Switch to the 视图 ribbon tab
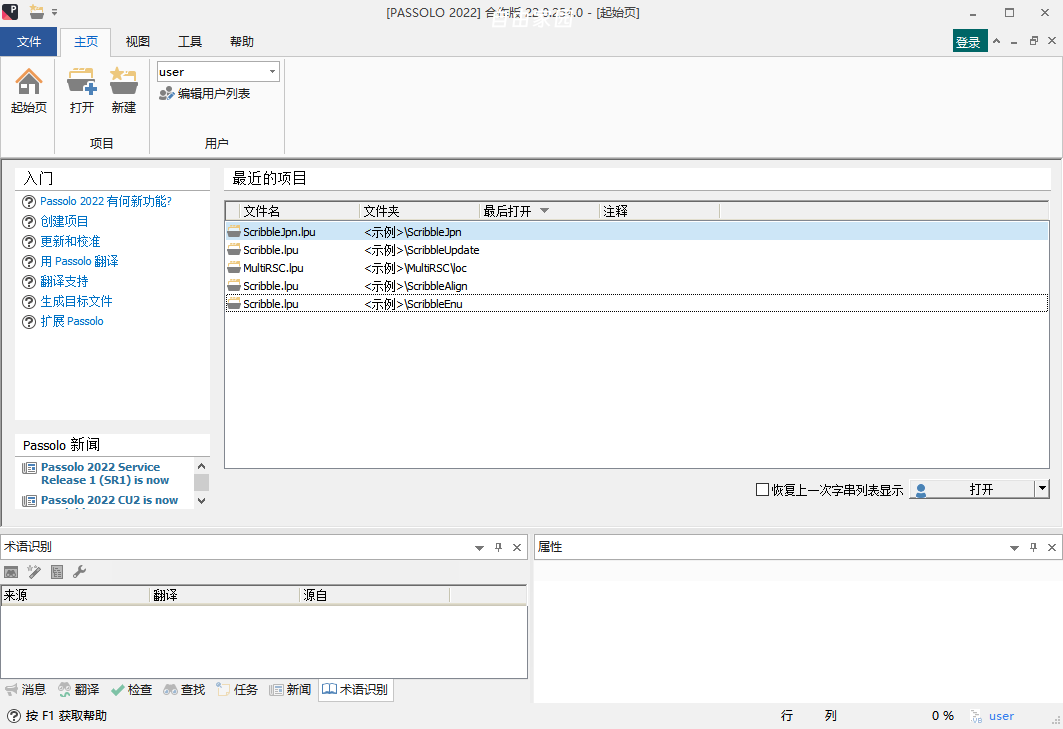The width and height of the screenshot is (1063, 729). [x=137, y=42]
